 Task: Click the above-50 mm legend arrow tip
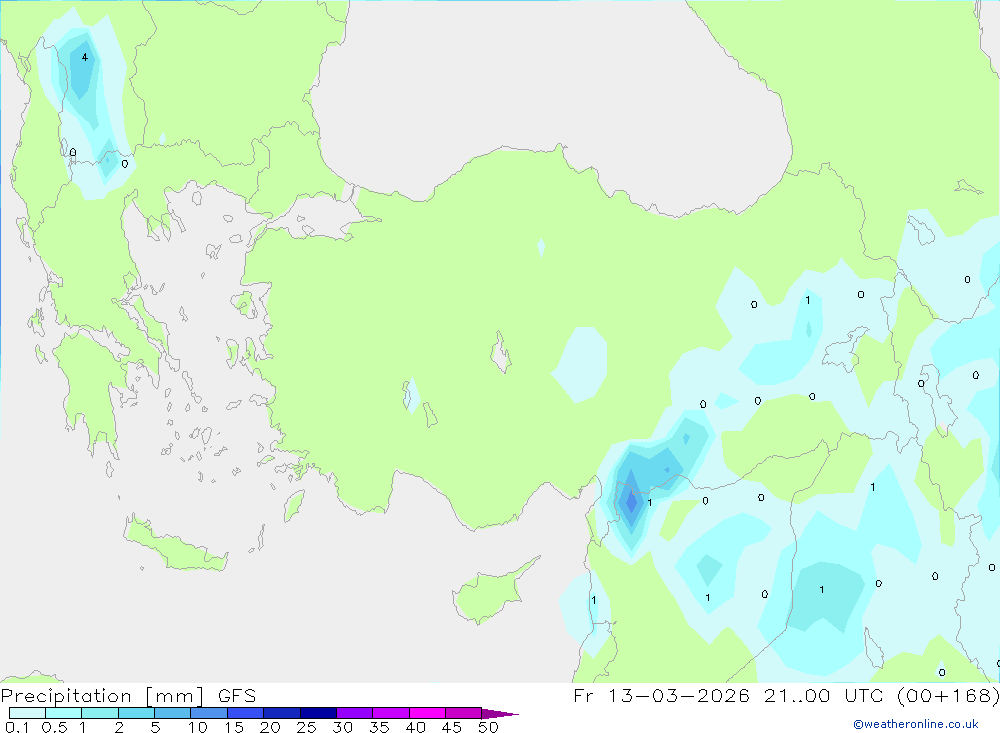[x=500, y=713]
